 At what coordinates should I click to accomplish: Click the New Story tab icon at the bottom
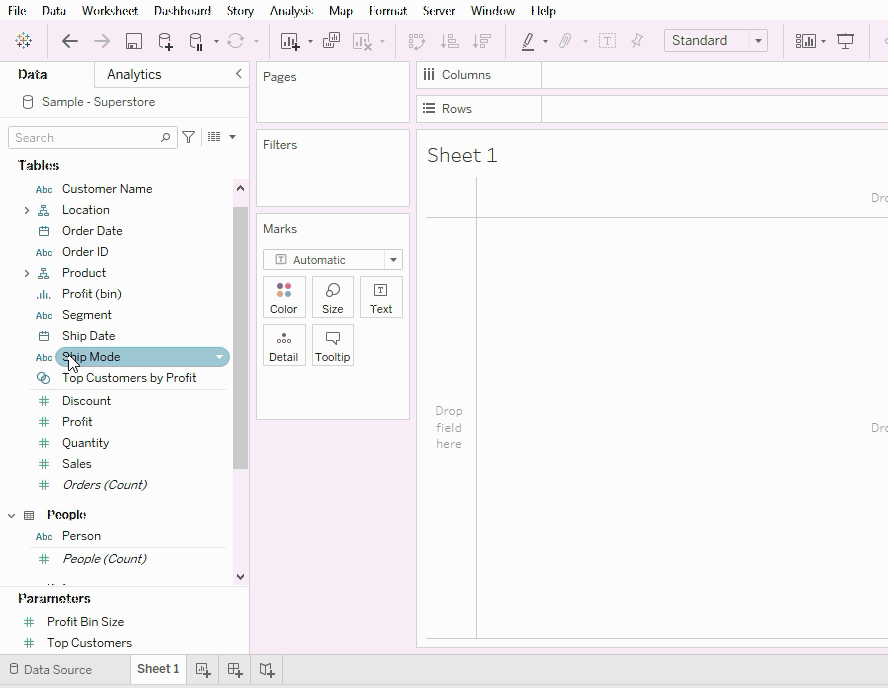[x=267, y=670]
